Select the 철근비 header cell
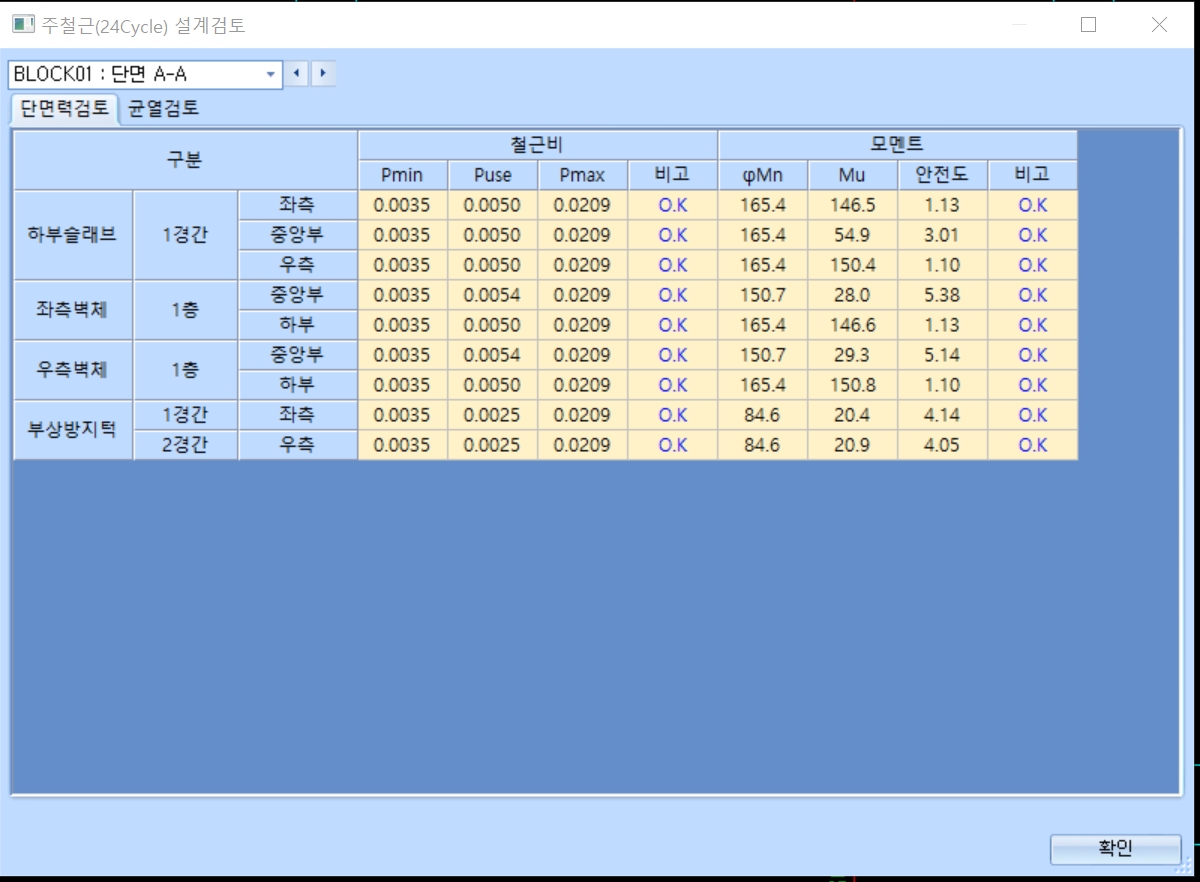This screenshot has height=882, width=1200. (538, 145)
